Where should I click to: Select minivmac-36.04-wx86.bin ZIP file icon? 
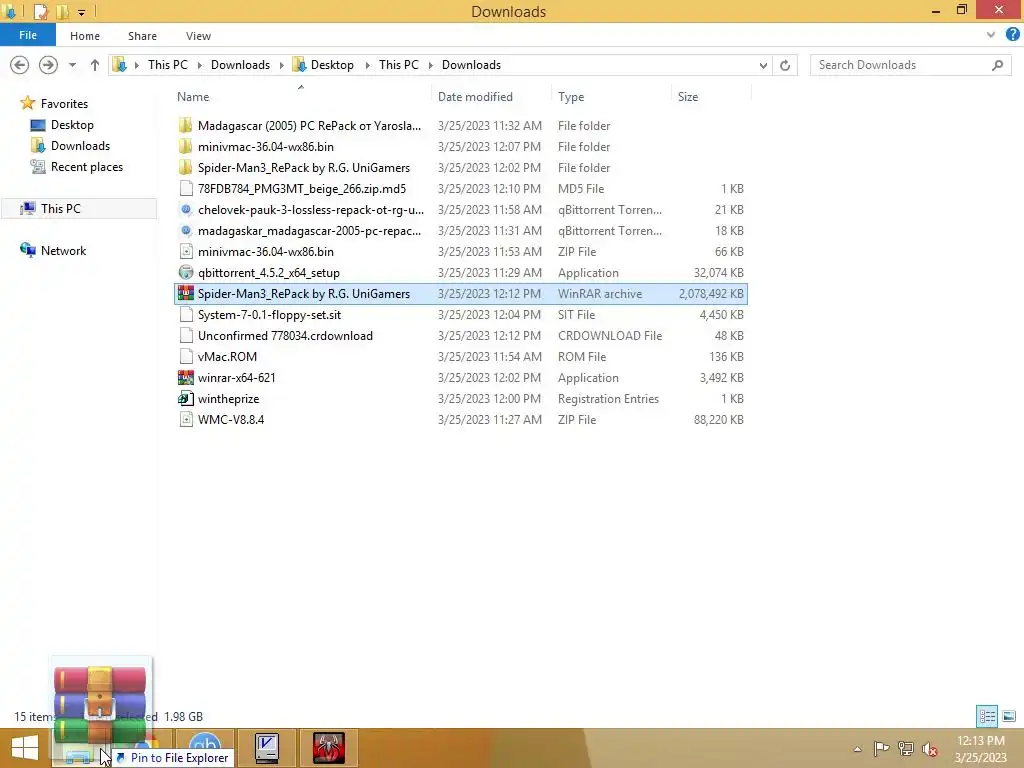coord(185,251)
